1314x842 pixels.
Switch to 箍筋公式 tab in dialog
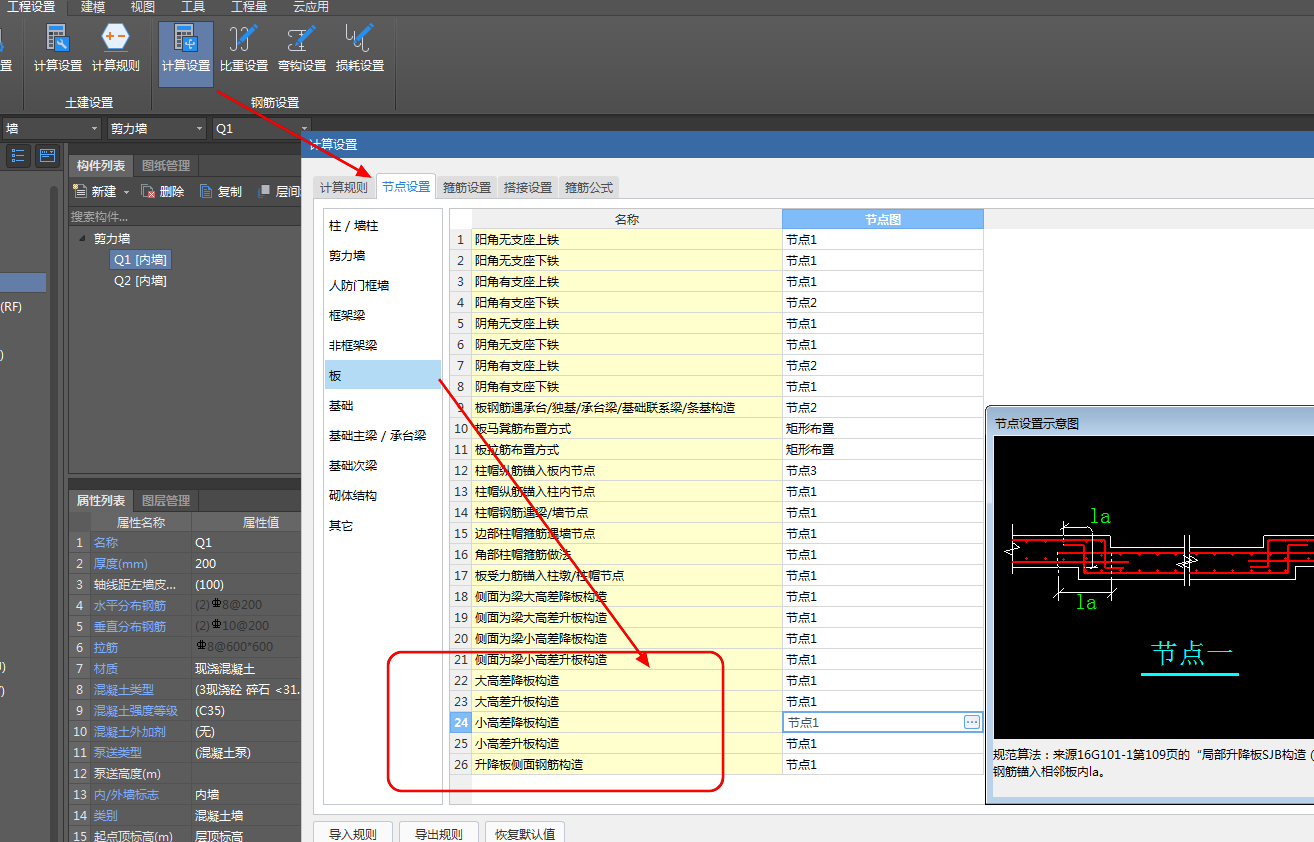589,187
